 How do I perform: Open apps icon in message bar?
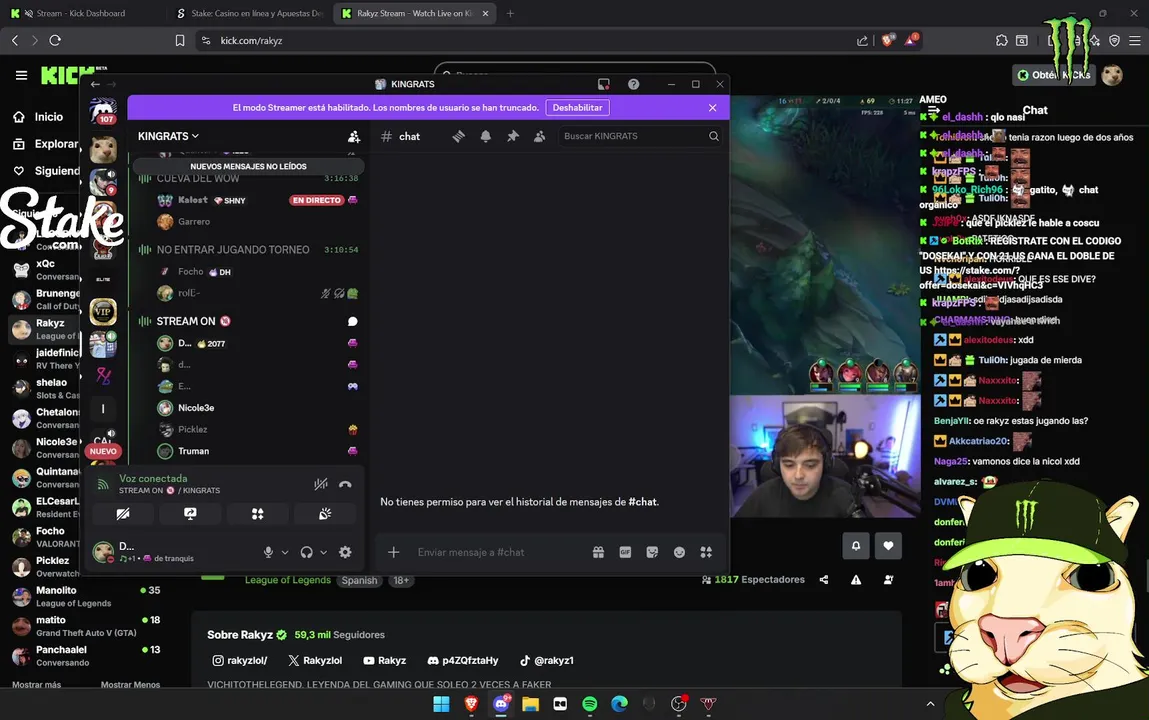pos(706,552)
